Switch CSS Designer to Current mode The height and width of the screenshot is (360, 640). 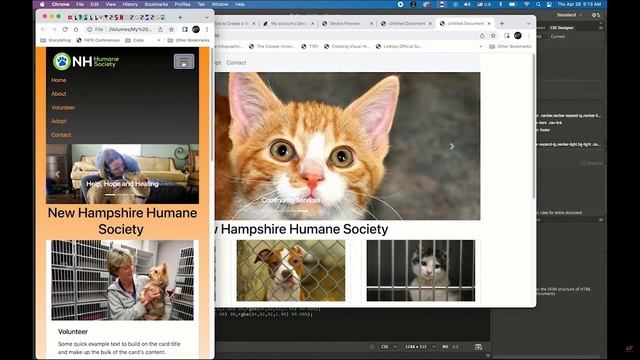tap(558, 37)
